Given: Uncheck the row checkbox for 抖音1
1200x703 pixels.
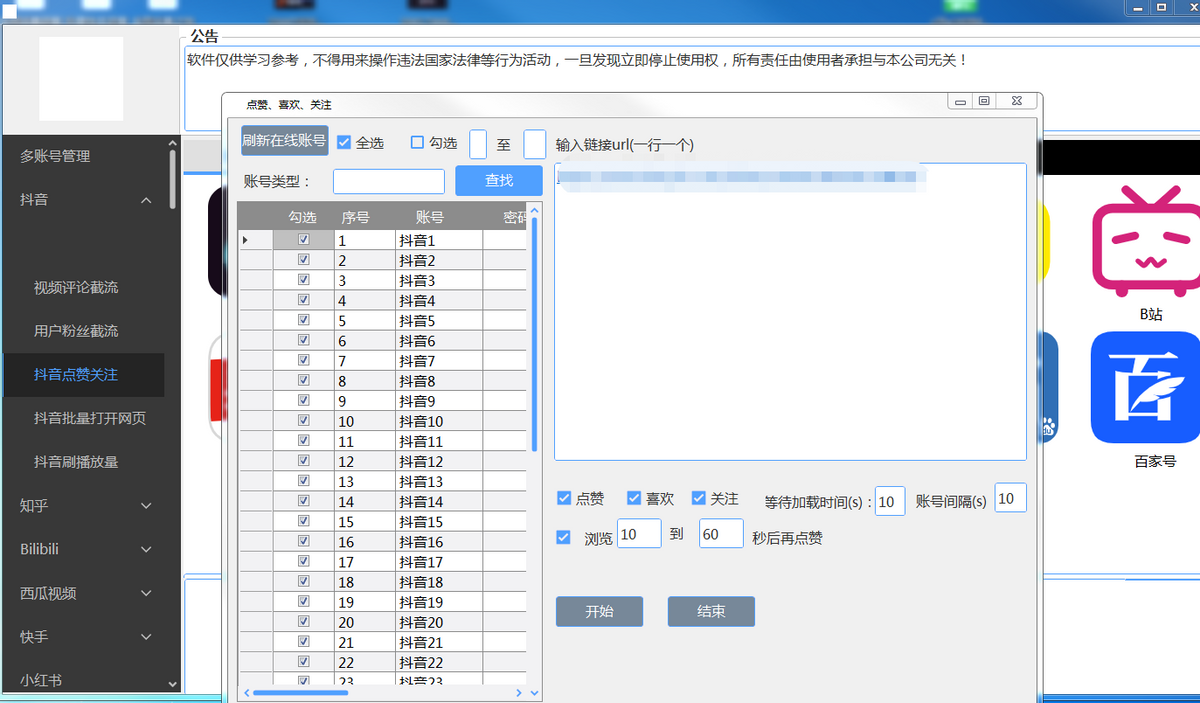Looking at the screenshot, I should point(304,240).
